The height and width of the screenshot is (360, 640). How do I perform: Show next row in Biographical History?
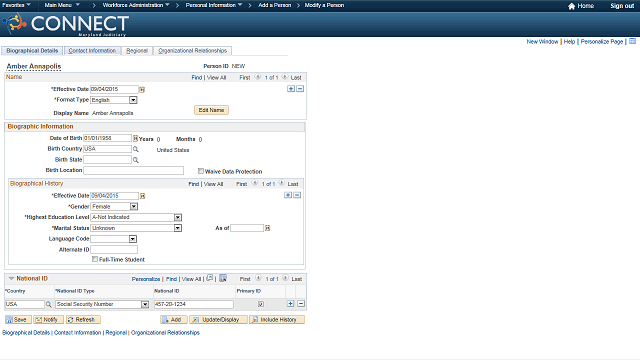tap(281, 183)
